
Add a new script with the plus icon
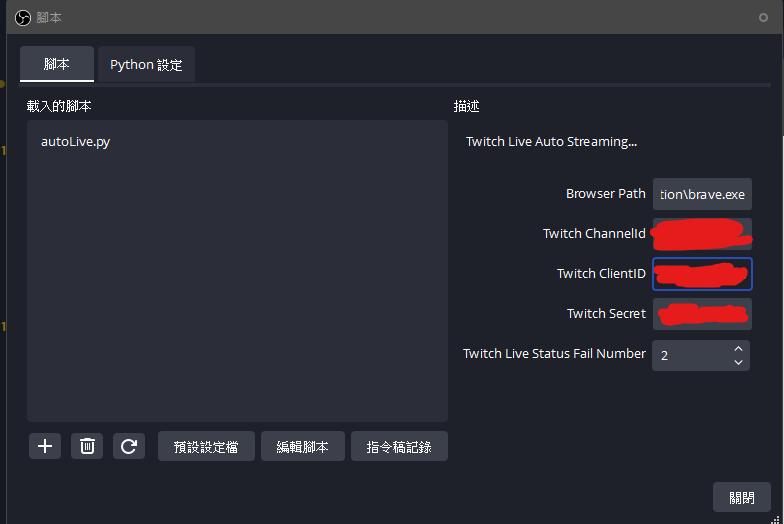coord(45,446)
